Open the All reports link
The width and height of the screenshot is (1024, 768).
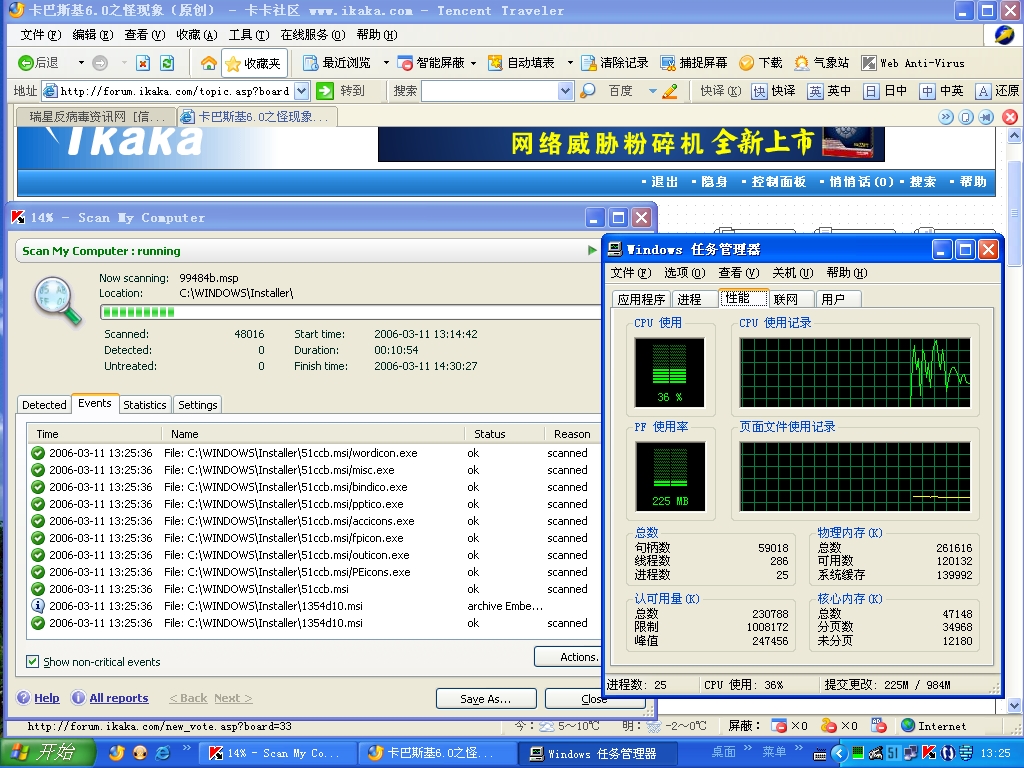pyautogui.click(x=118, y=698)
